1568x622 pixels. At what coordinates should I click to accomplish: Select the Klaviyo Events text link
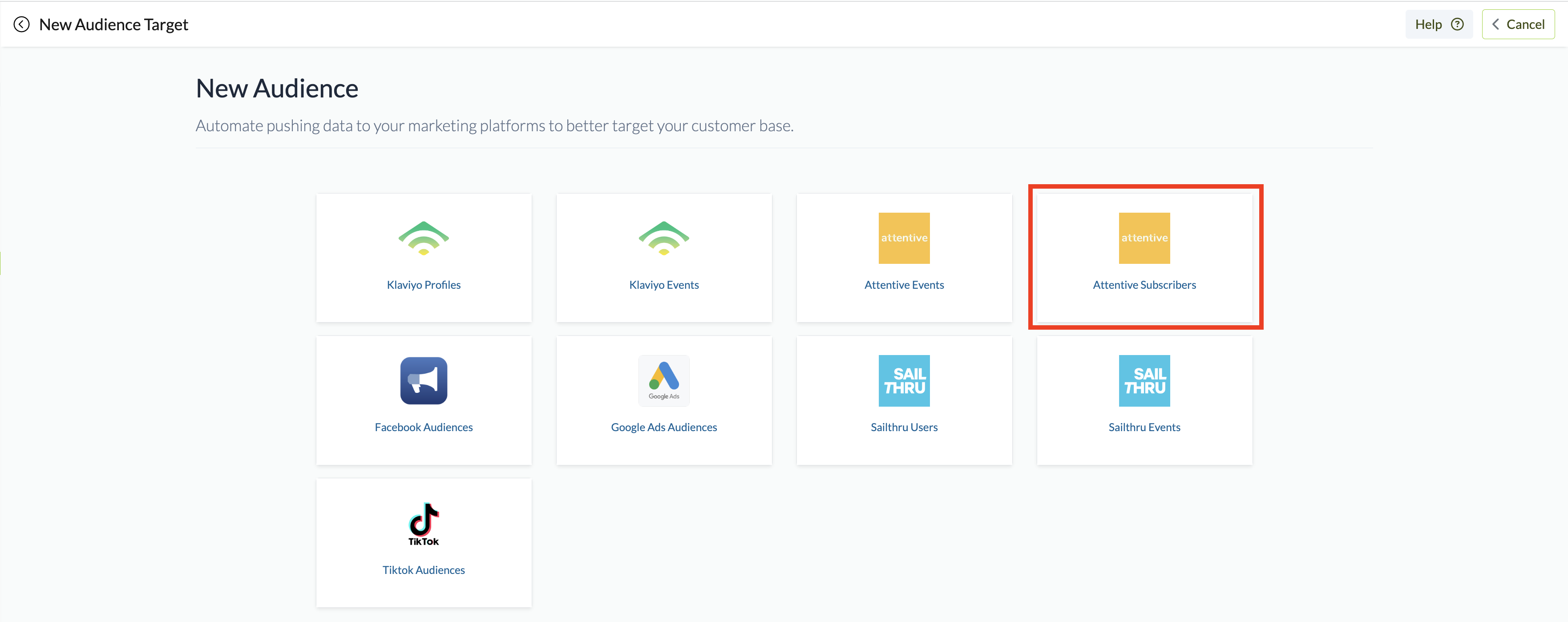click(x=663, y=285)
